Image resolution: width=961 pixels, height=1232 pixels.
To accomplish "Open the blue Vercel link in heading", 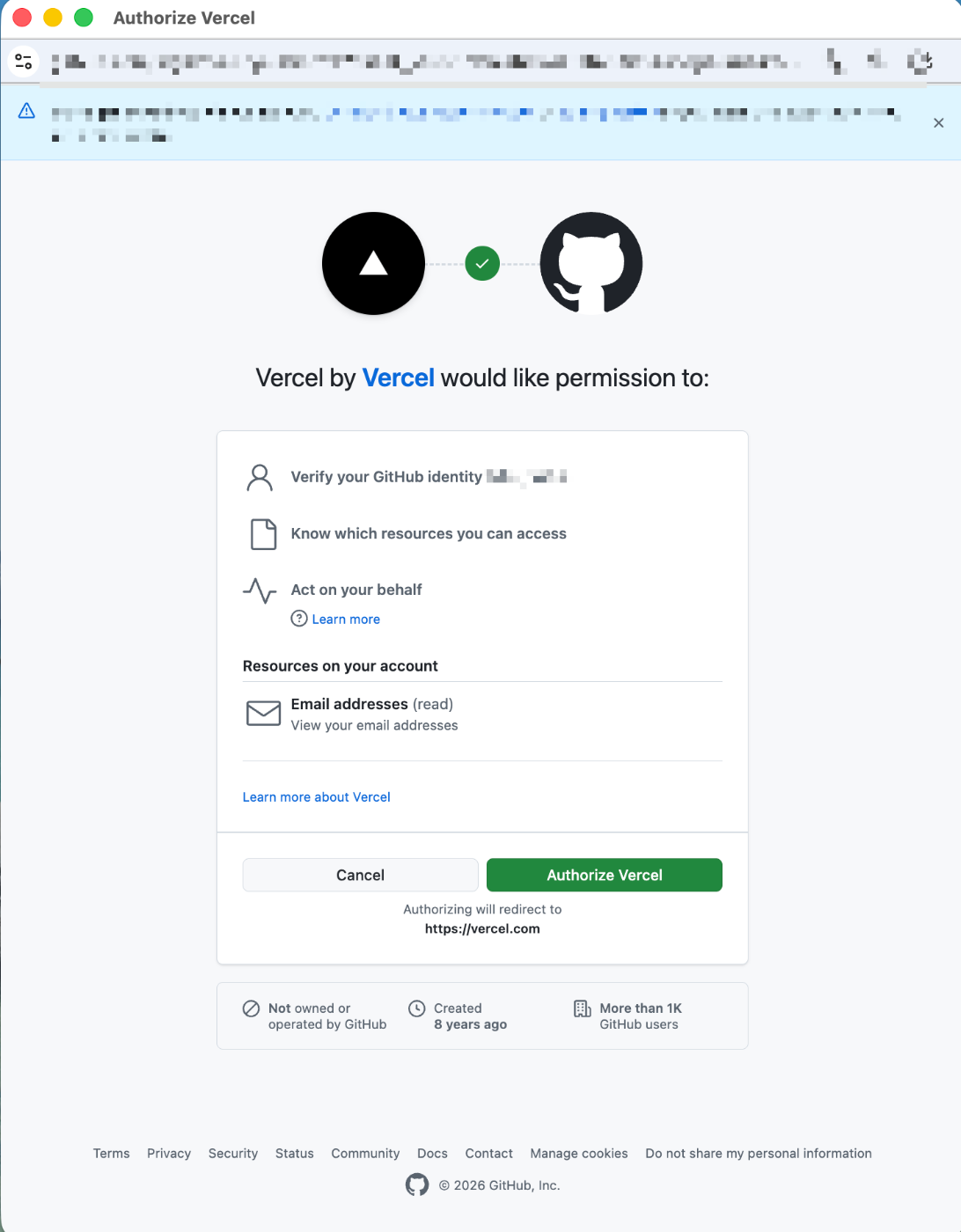I will [x=398, y=378].
